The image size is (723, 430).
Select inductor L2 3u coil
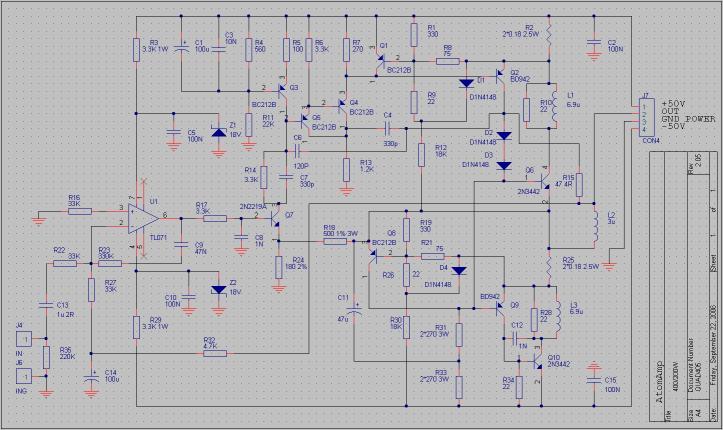tap(596, 226)
